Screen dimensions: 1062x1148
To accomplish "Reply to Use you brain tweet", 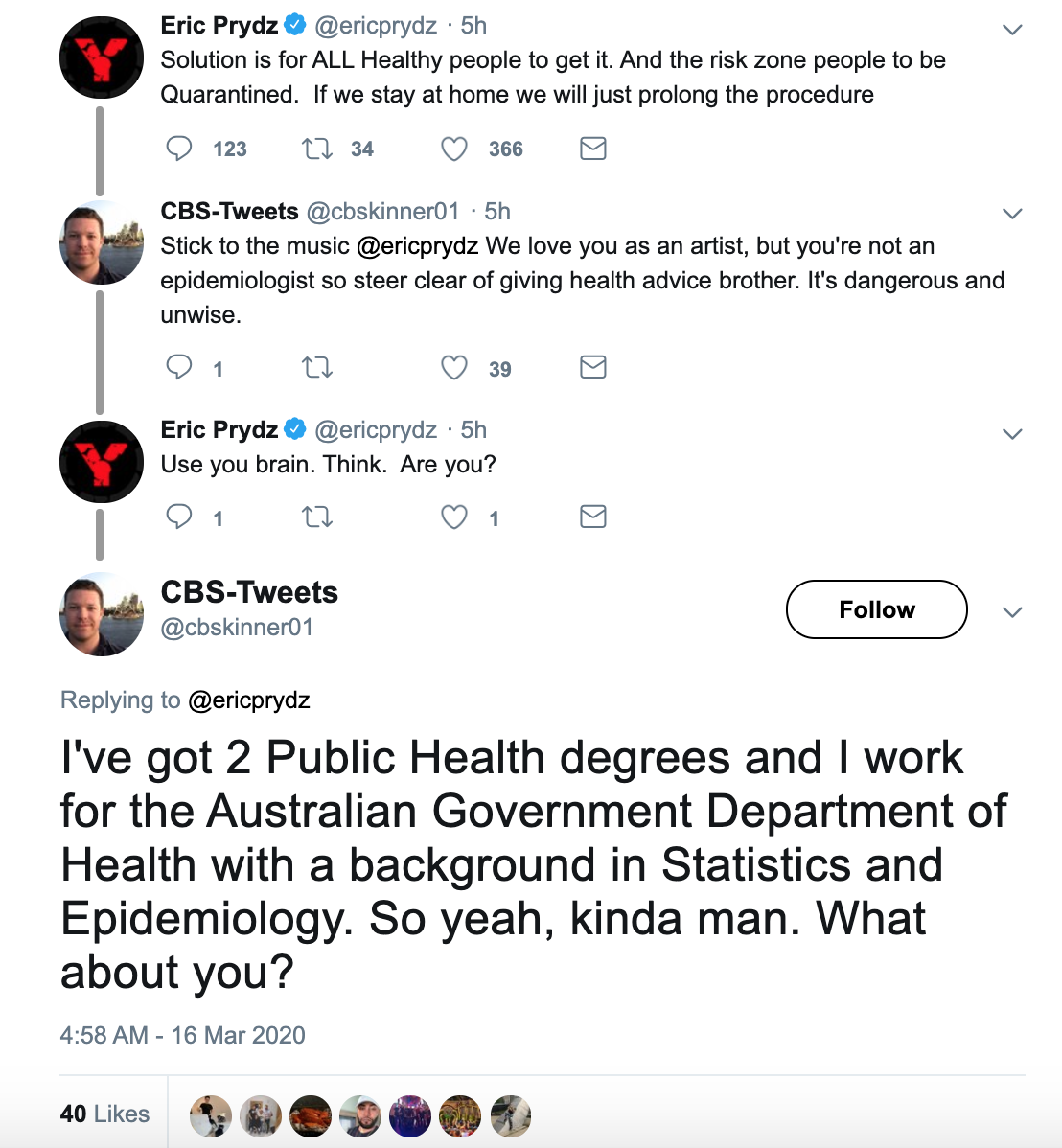I will click(x=179, y=517).
